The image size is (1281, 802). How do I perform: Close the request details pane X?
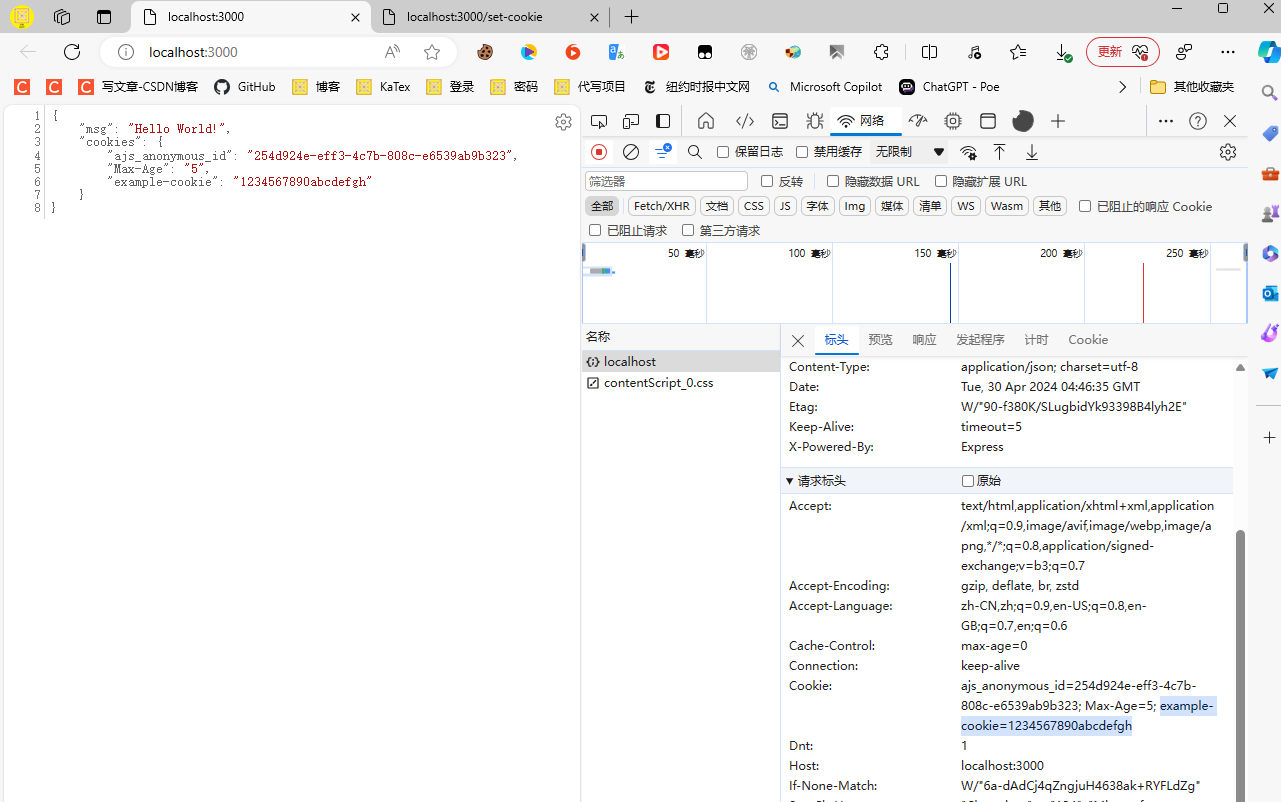pyautogui.click(x=798, y=341)
